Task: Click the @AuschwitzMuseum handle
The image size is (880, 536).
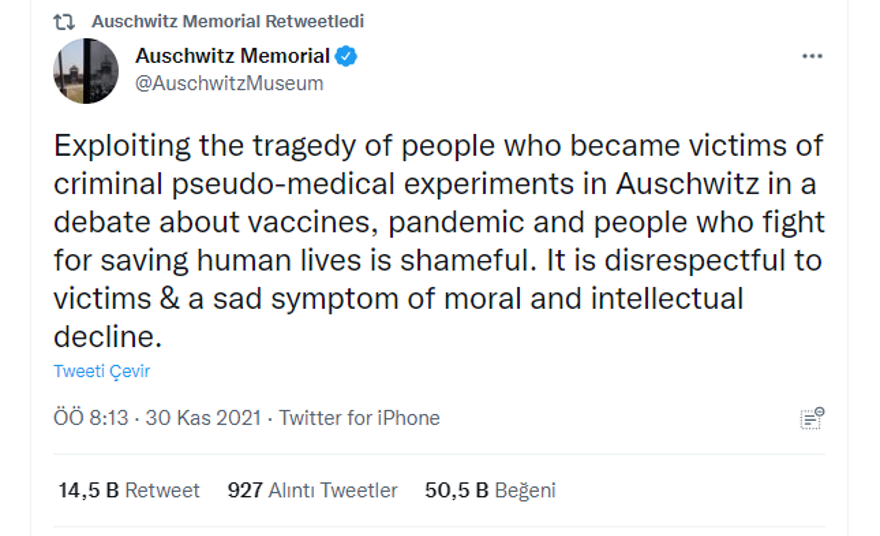Action: (229, 84)
